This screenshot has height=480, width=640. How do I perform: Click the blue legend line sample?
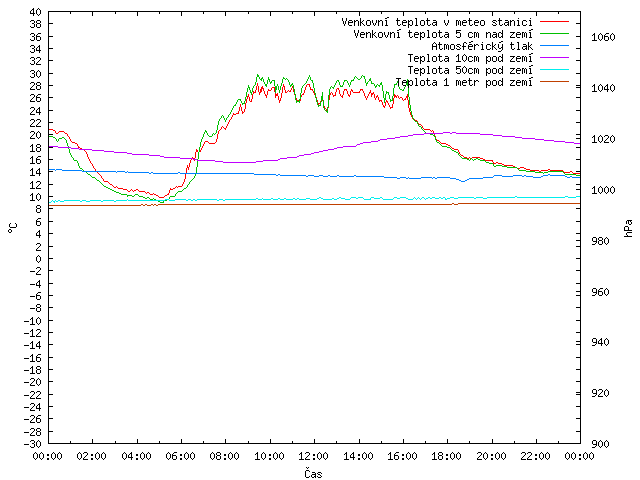(x=554, y=46)
